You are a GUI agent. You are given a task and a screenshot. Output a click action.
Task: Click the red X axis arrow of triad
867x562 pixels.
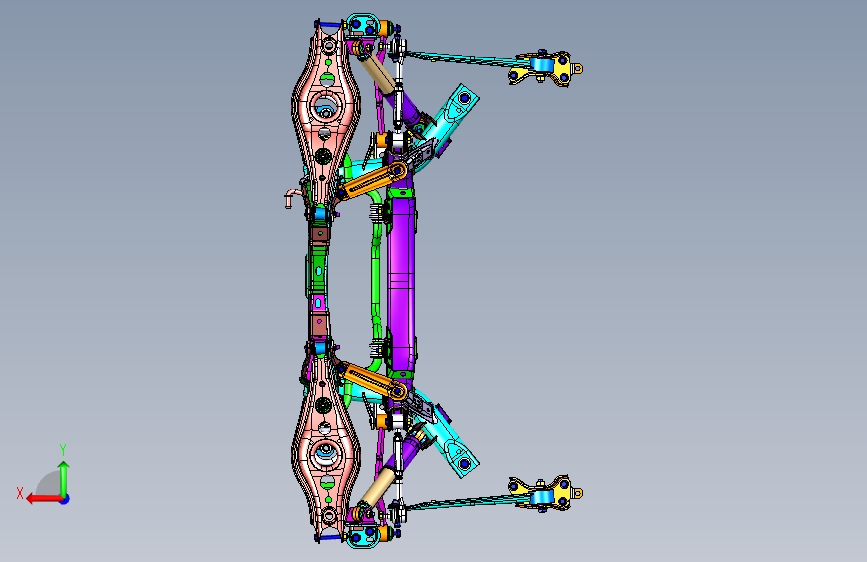pyautogui.click(x=43, y=499)
